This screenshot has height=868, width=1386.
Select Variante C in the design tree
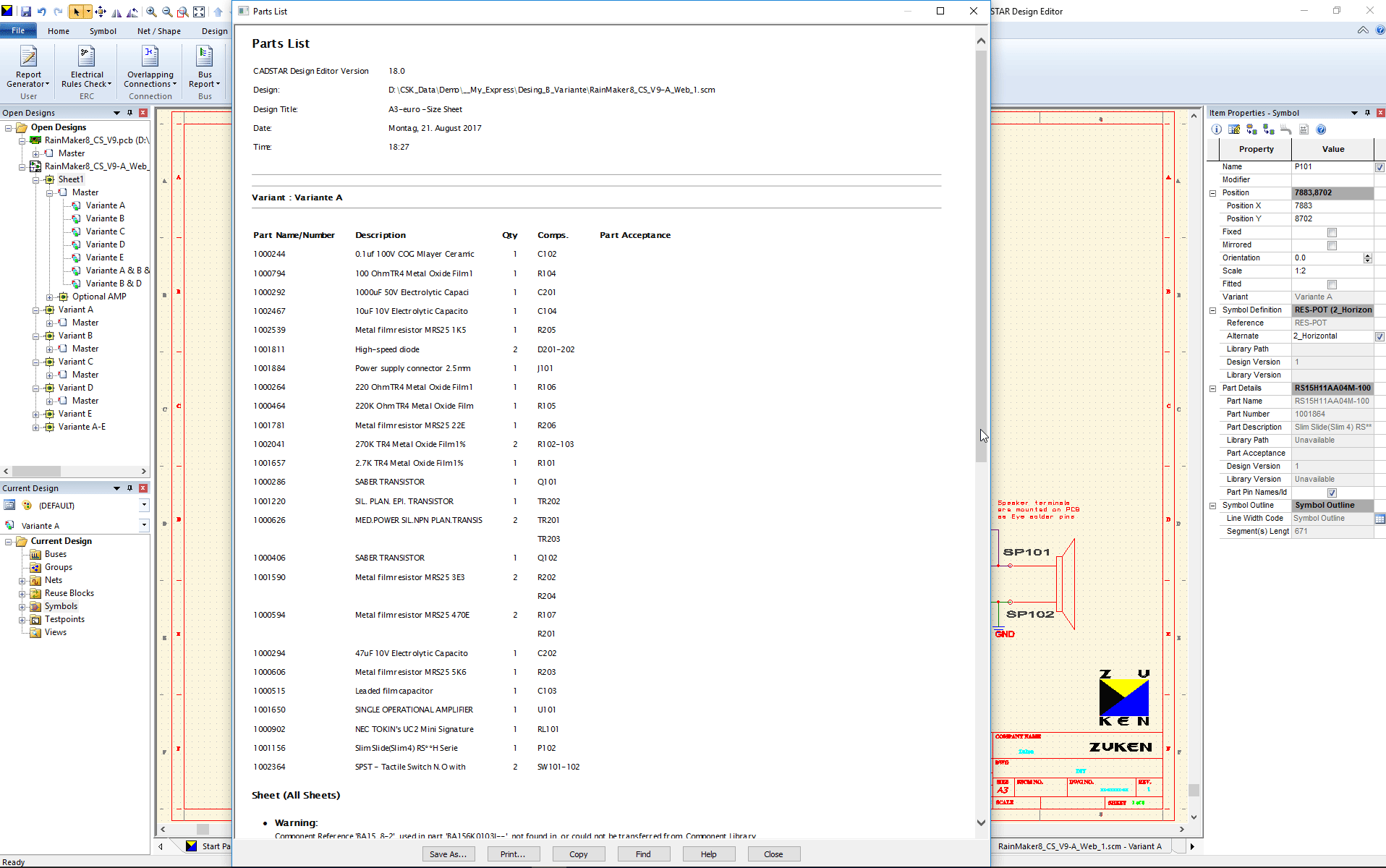click(106, 231)
